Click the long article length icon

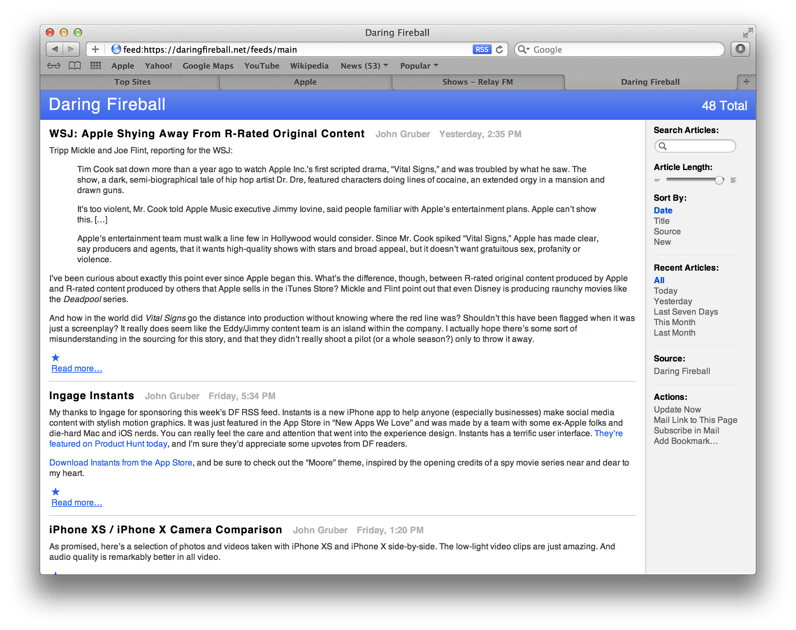[x=733, y=180]
